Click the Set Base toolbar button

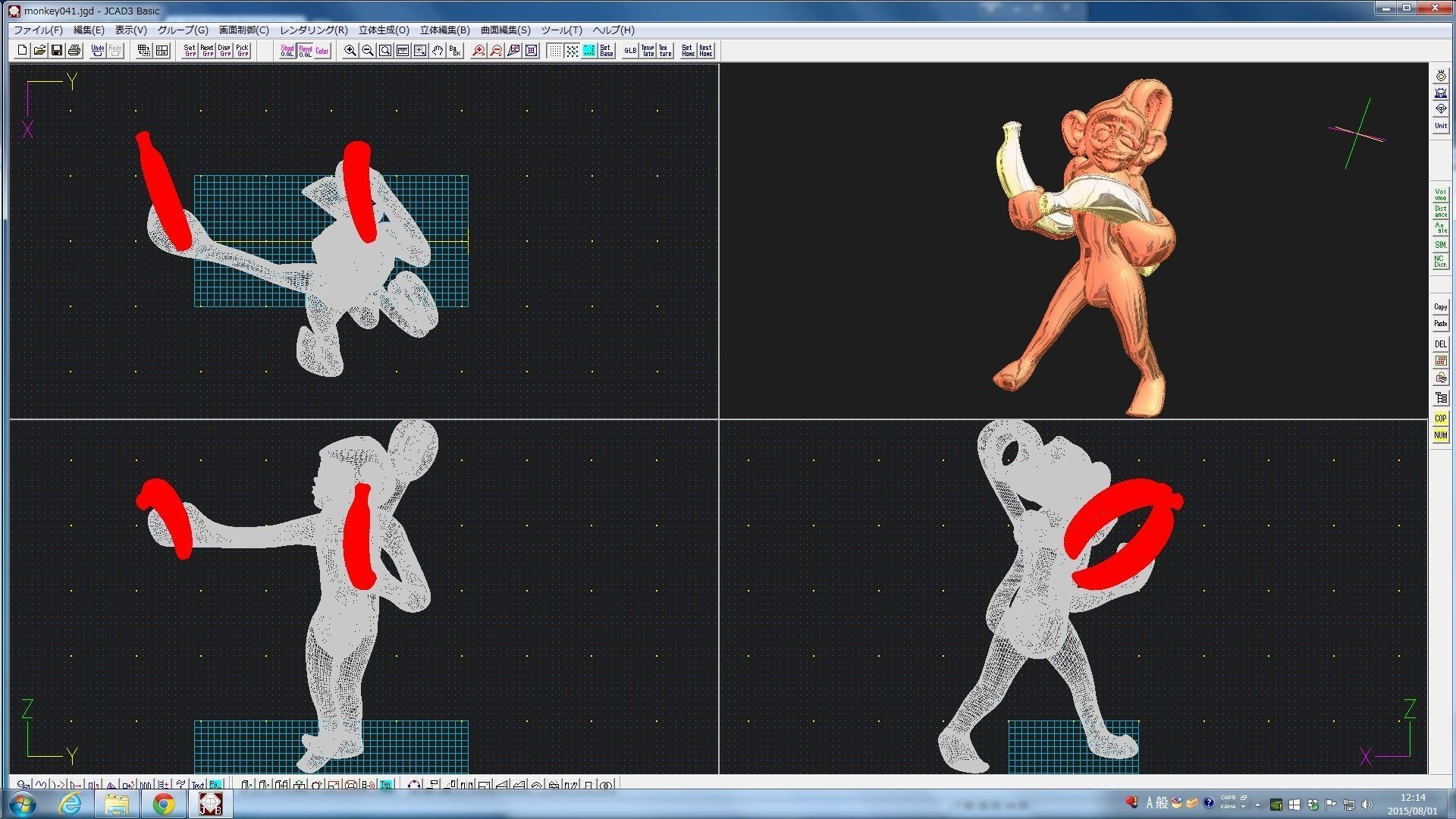coord(607,50)
